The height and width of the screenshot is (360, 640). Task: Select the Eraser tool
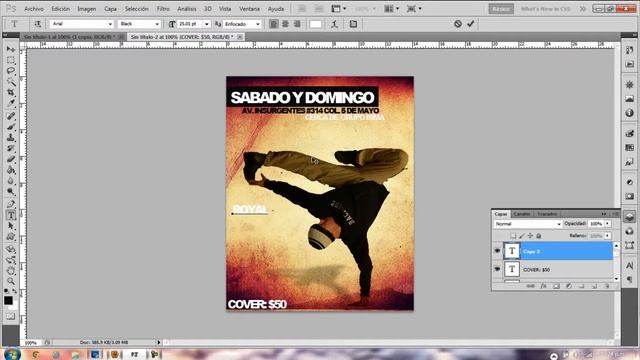tap(11, 159)
